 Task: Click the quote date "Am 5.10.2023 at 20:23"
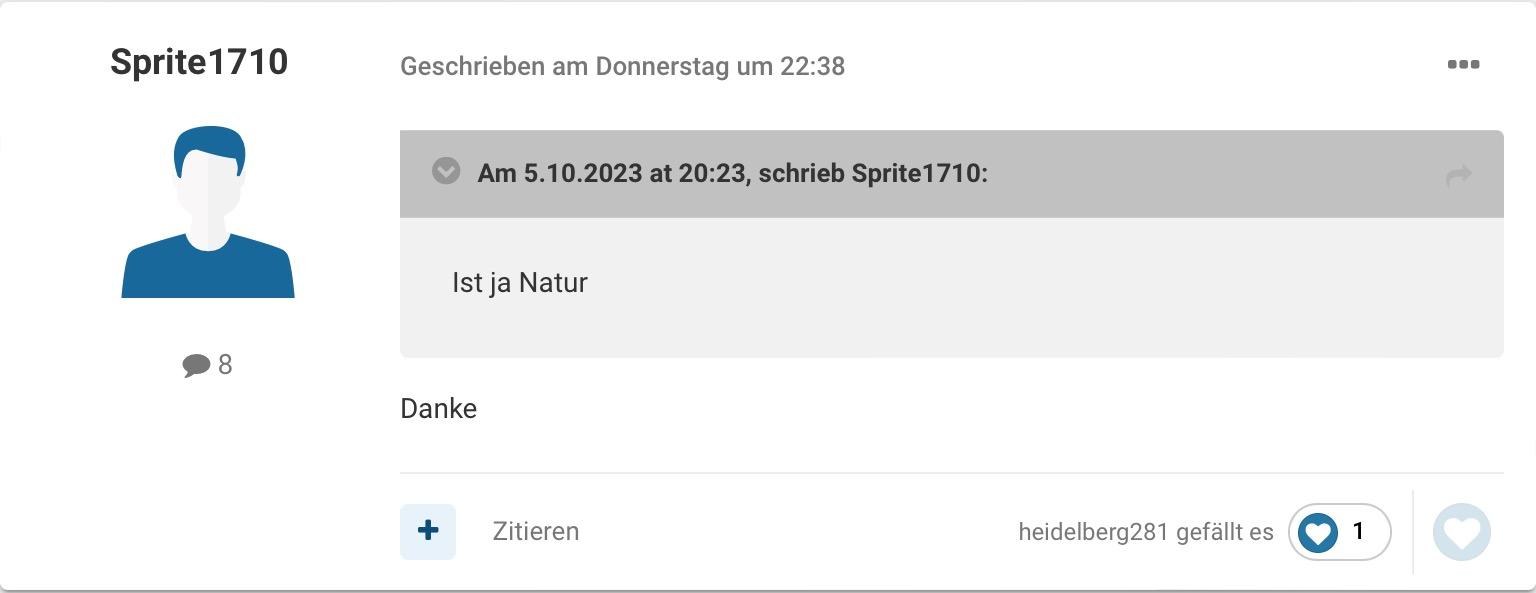[612, 173]
